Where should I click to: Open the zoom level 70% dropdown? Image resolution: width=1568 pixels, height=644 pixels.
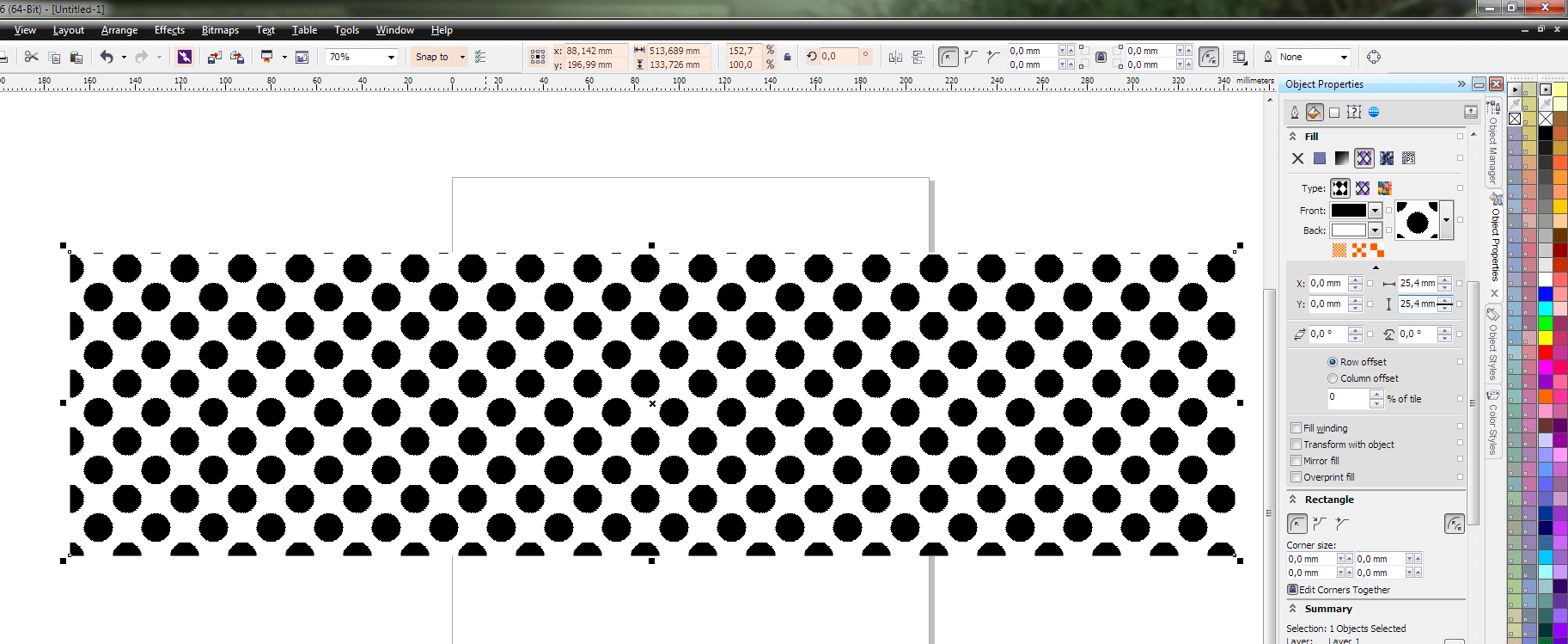(x=392, y=57)
